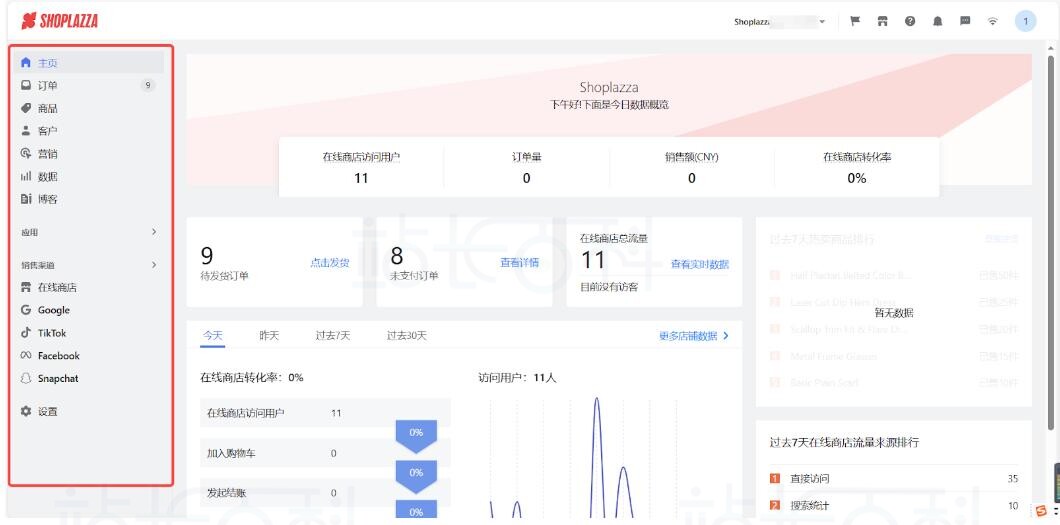Screen dimensions: 1060x525
Task: Open the 数据 analytics bar icon
Action: click(26, 176)
